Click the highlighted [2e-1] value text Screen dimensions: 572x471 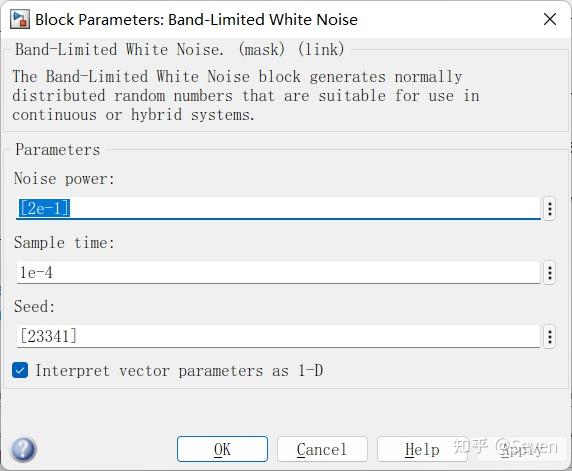click(44, 208)
